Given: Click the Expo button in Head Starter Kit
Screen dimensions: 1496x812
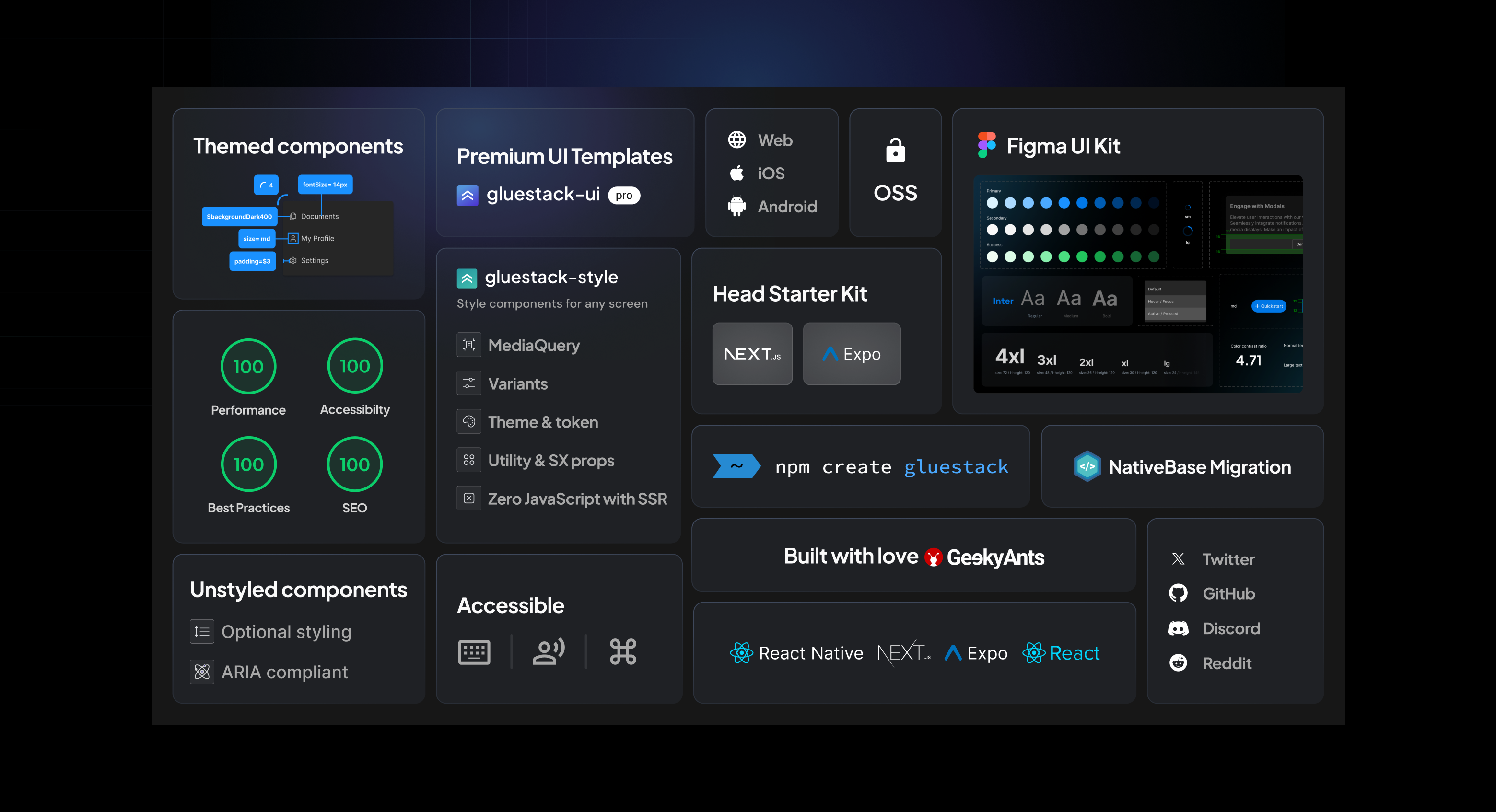Looking at the screenshot, I should click(852, 353).
